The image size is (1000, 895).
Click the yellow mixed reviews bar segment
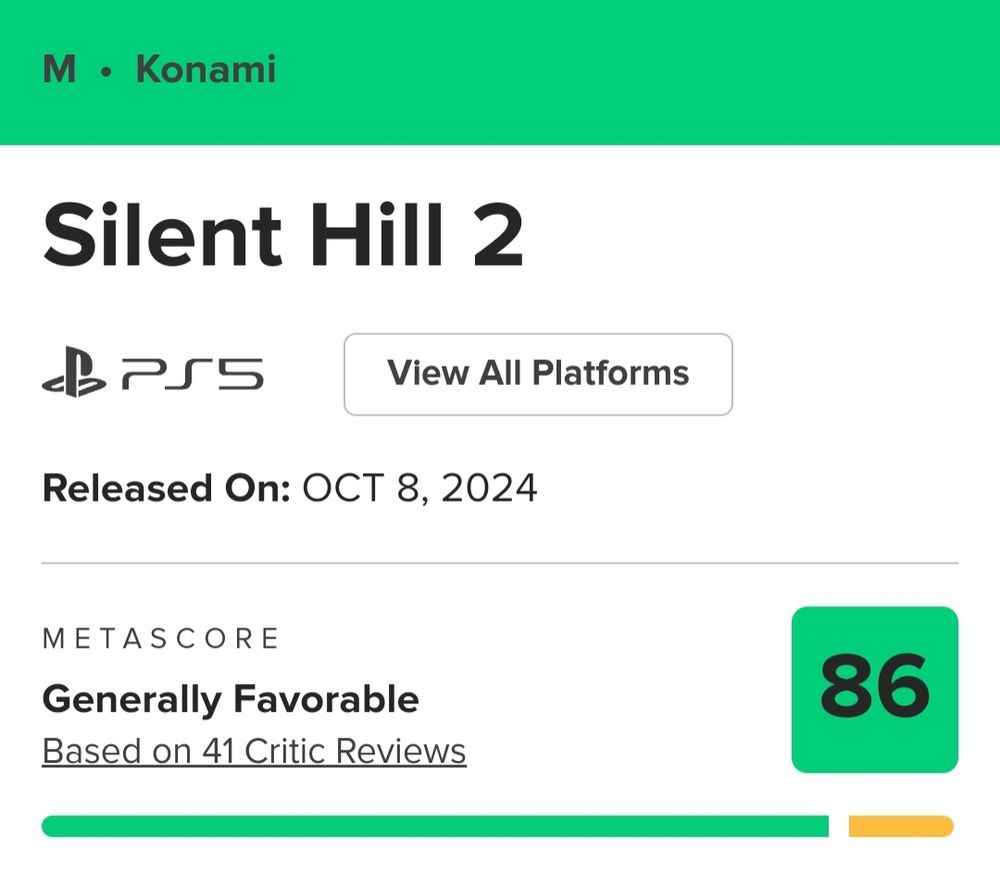point(900,826)
